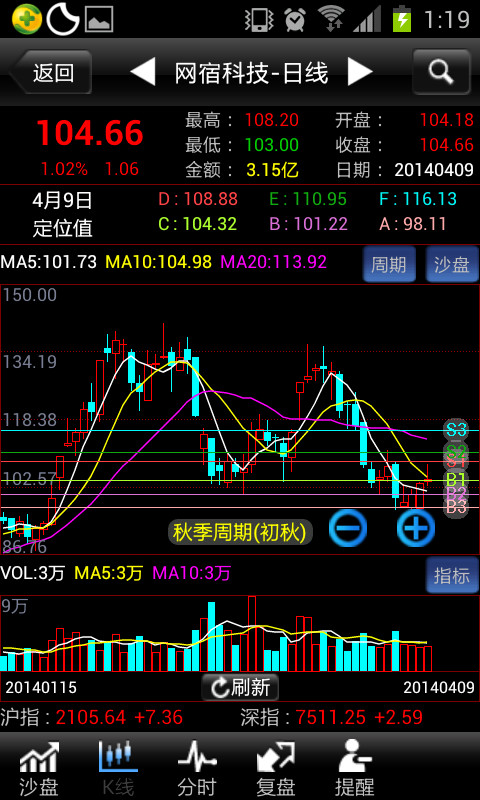Open the picture notification icon
The height and width of the screenshot is (800, 480).
pyautogui.click(x=99, y=19)
